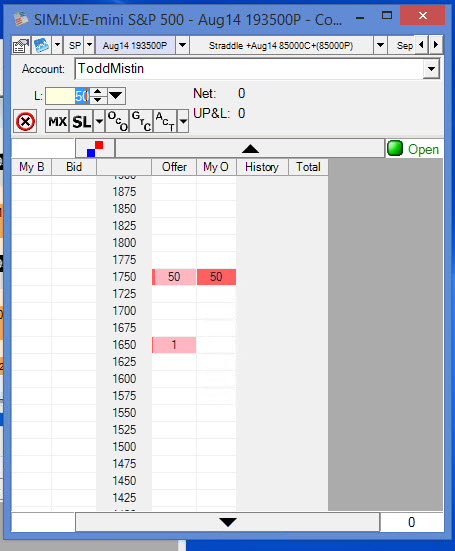The width and height of the screenshot is (455, 551).
Task: Toggle the GTC duration button
Action: point(141,122)
